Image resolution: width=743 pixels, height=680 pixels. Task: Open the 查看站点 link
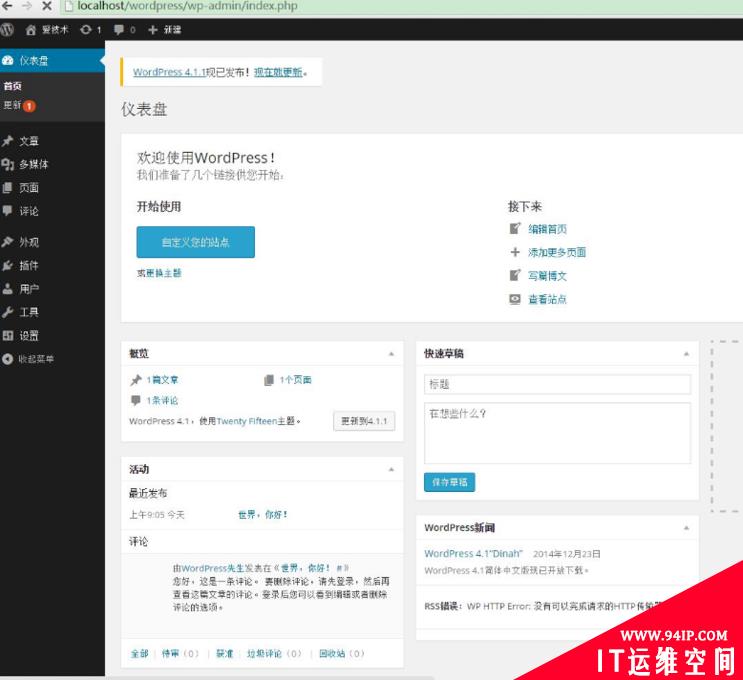tap(548, 299)
